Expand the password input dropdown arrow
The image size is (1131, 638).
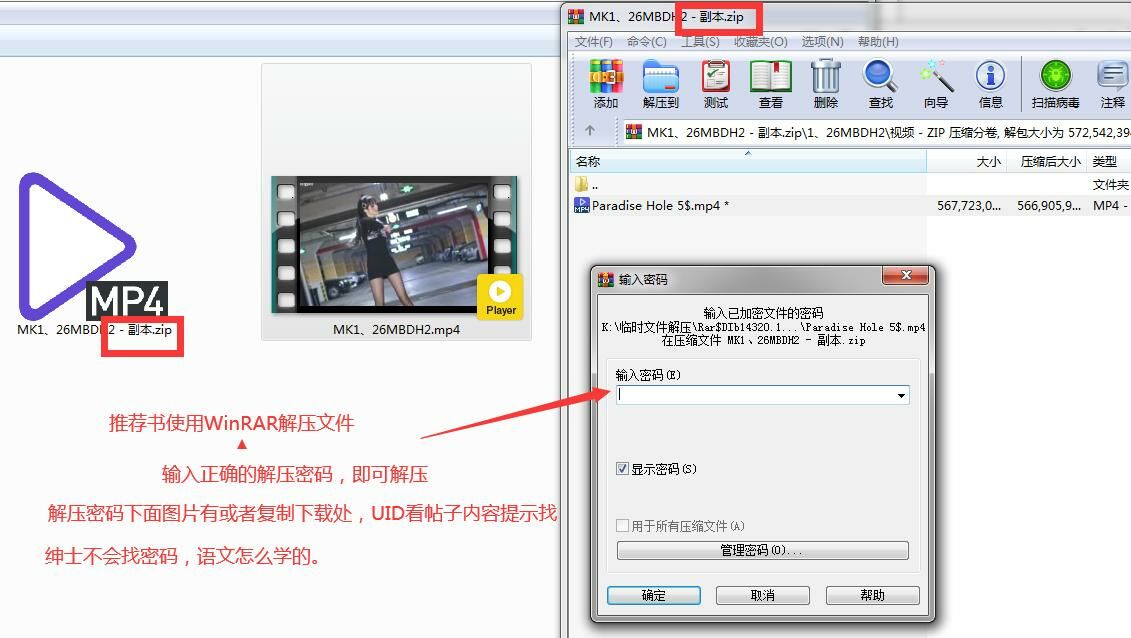coord(901,395)
